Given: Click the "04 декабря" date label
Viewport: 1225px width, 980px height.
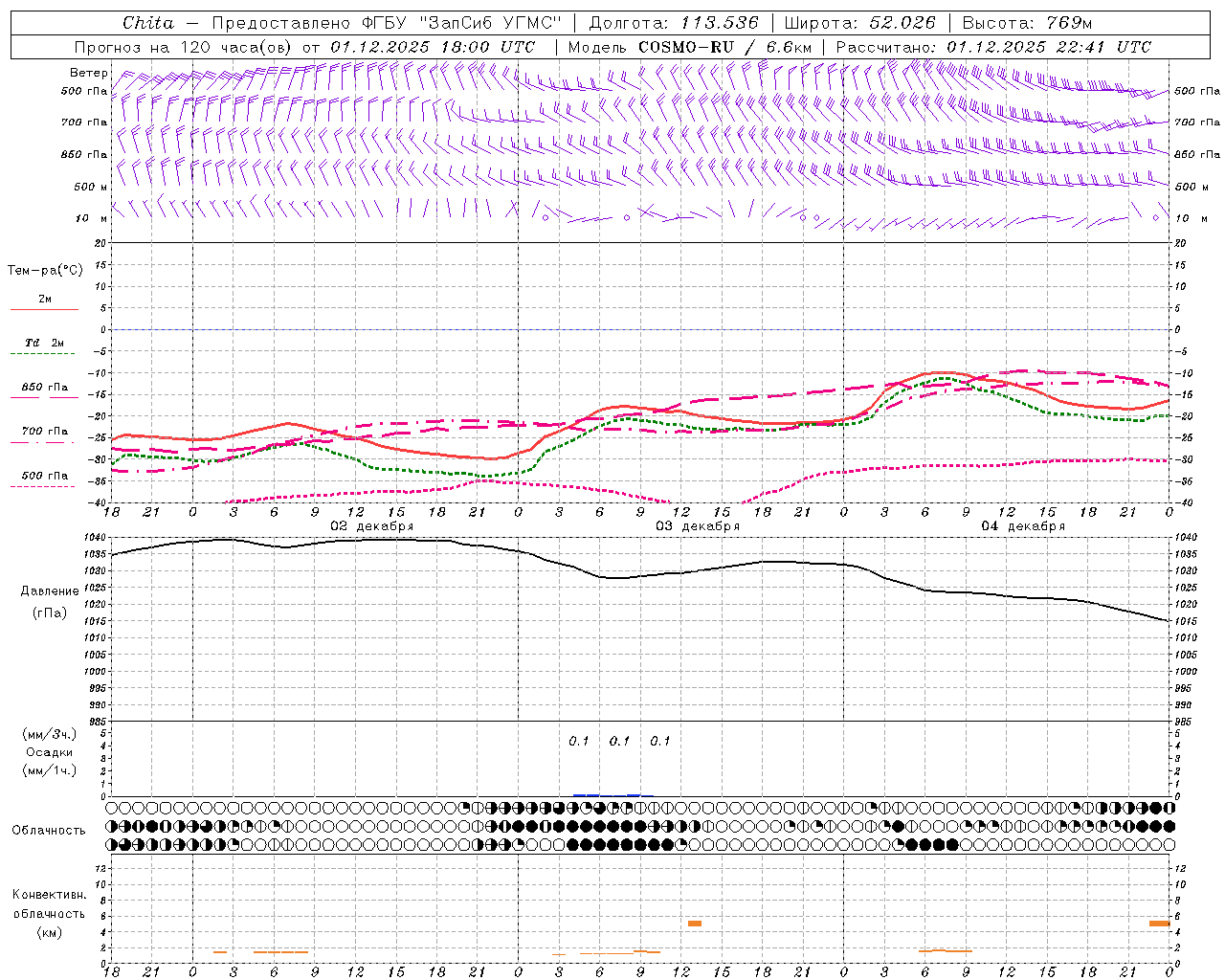Looking at the screenshot, I should [1023, 526].
